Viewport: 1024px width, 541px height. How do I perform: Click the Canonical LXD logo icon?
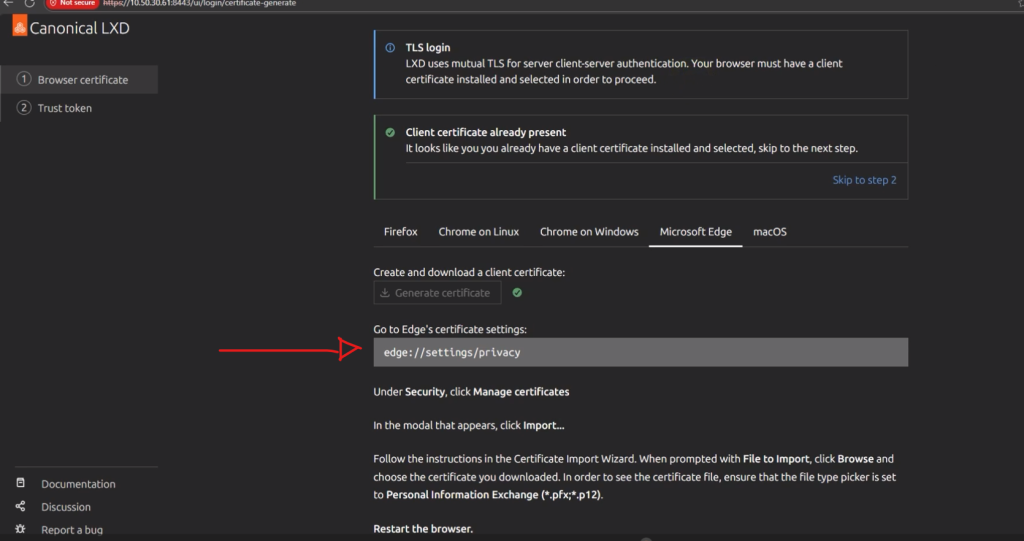pos(19,27)
